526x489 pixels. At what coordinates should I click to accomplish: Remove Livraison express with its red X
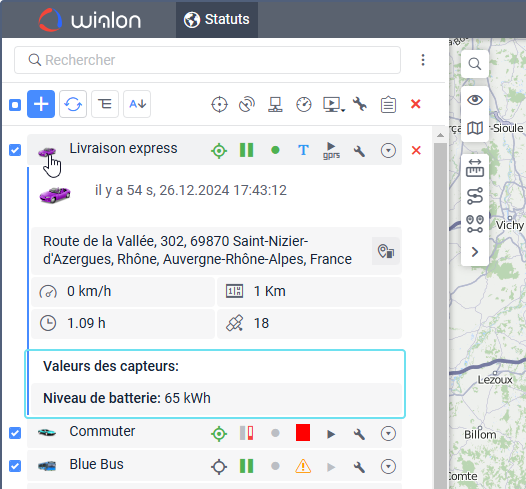click(x=416, y=150)
